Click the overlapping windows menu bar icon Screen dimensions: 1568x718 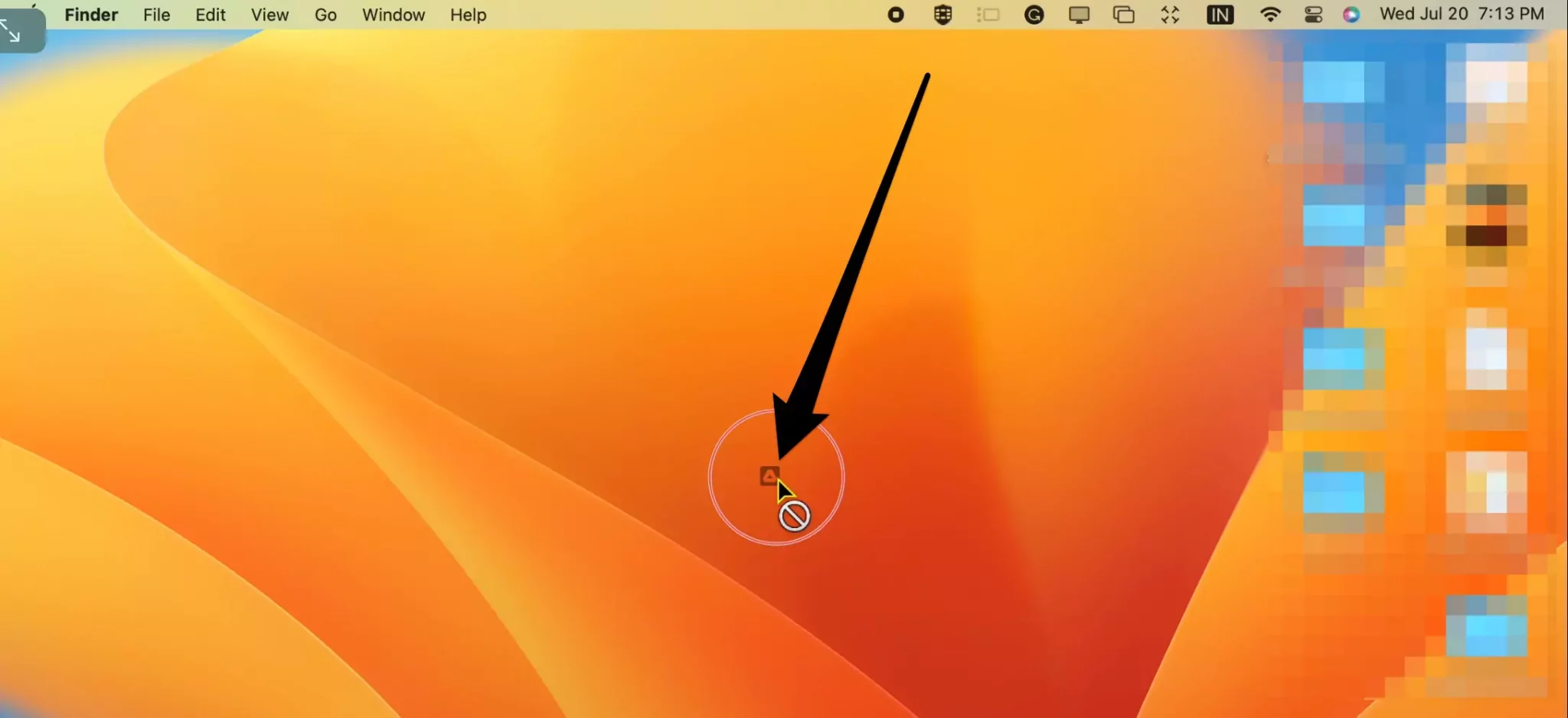[x=1124, y=15]
